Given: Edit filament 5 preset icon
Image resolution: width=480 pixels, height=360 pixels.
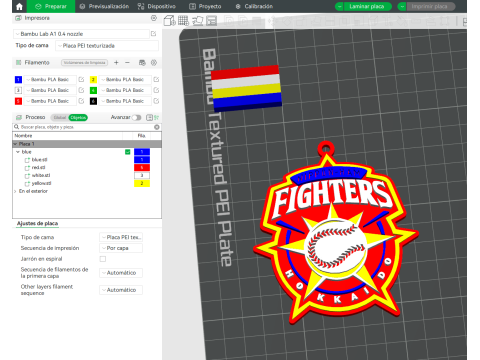Looking at the screenshot, I should click(x=81, y=101).
